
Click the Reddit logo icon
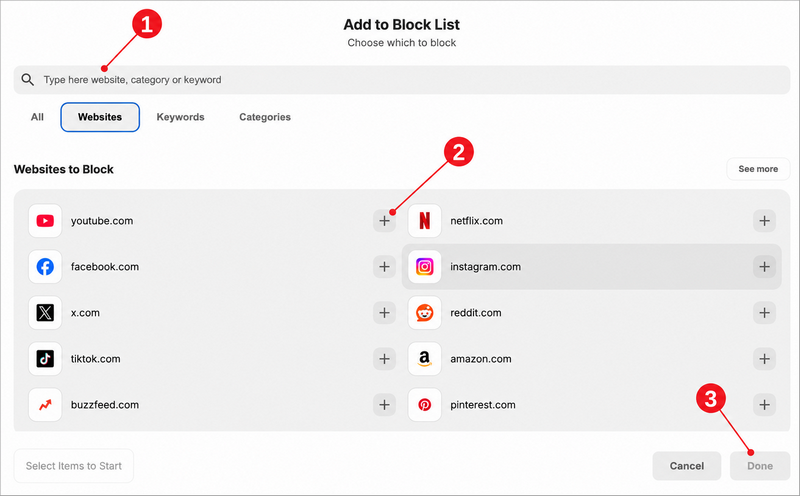click(424, 313)
